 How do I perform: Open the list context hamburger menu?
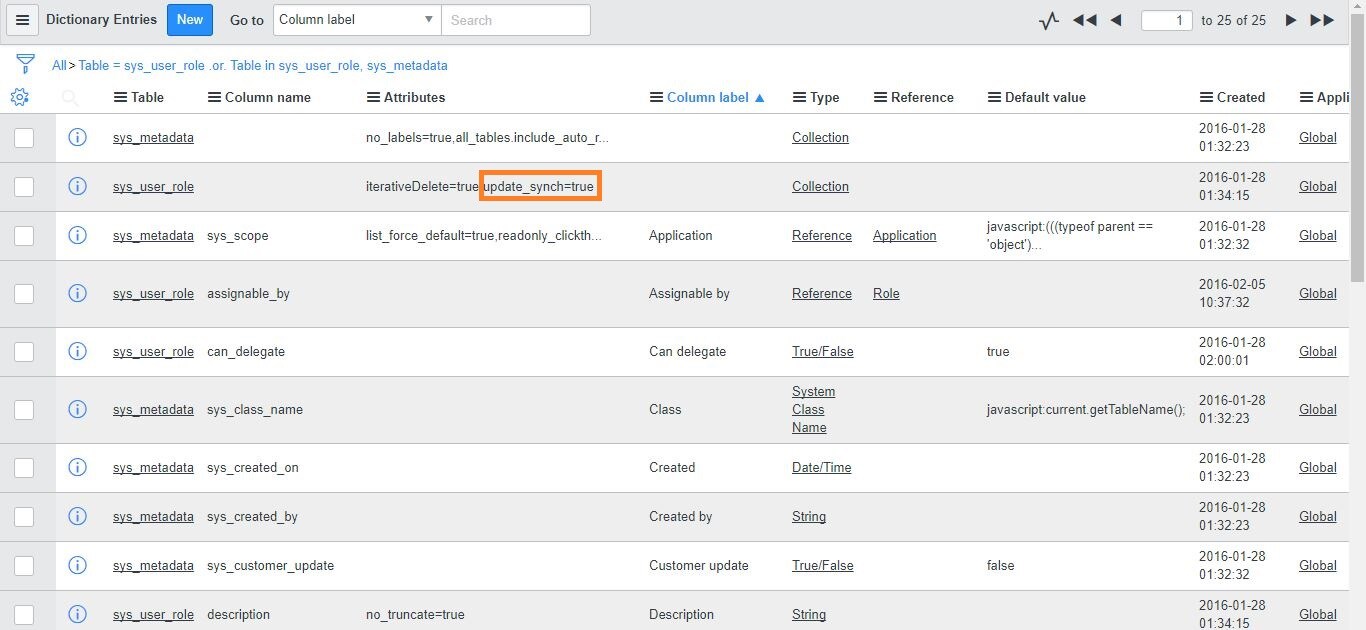22,20
